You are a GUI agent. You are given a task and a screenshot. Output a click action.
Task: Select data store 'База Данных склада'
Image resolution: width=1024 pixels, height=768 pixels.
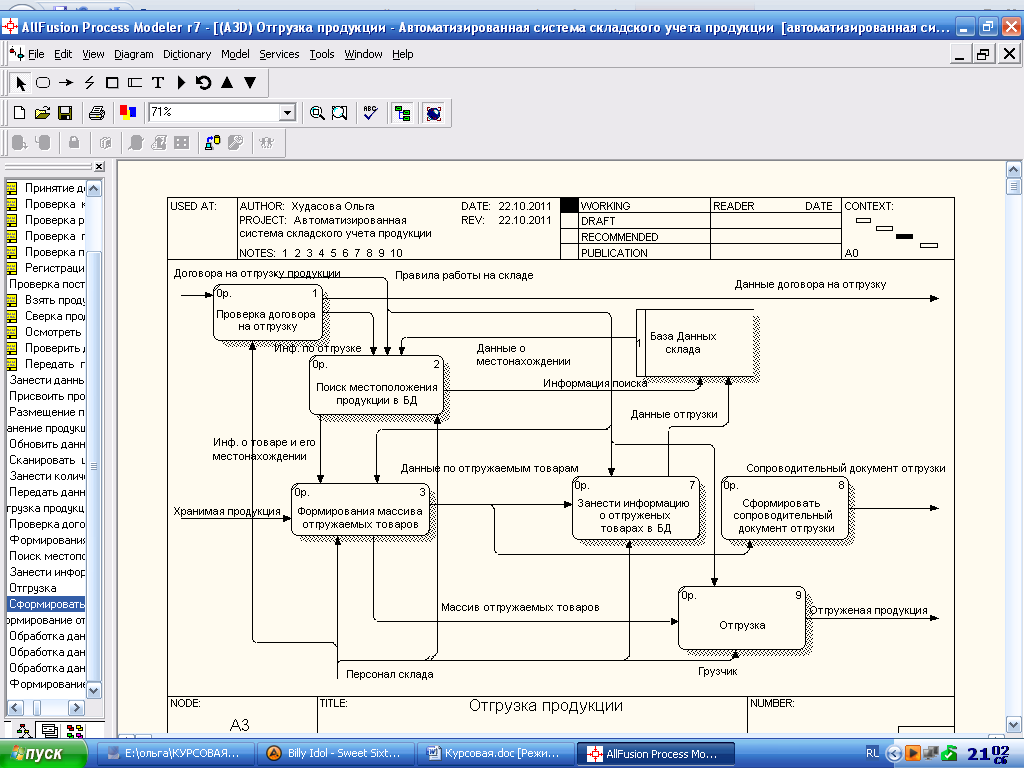(x=696, y=342)
